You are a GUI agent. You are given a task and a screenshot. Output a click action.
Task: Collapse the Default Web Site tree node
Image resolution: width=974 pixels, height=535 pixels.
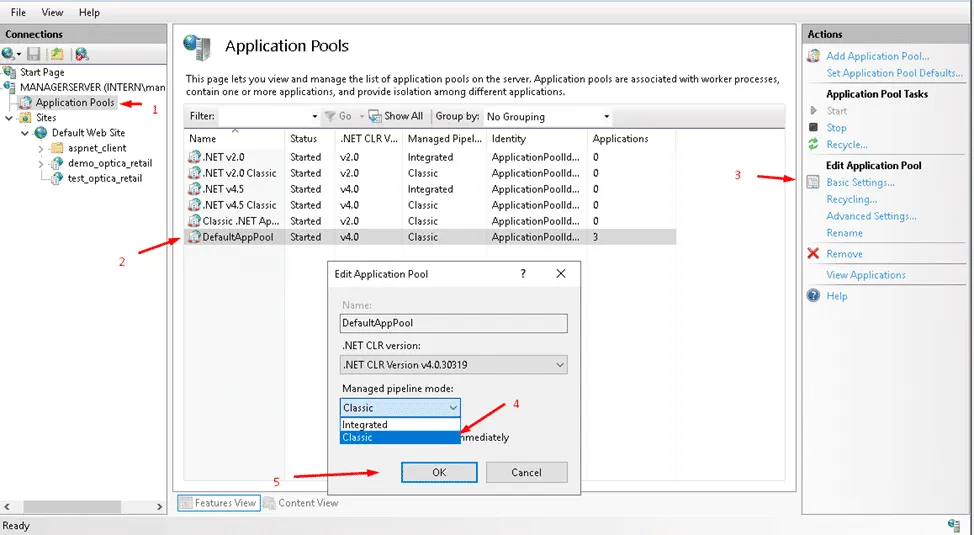click(x=25, y=132)
